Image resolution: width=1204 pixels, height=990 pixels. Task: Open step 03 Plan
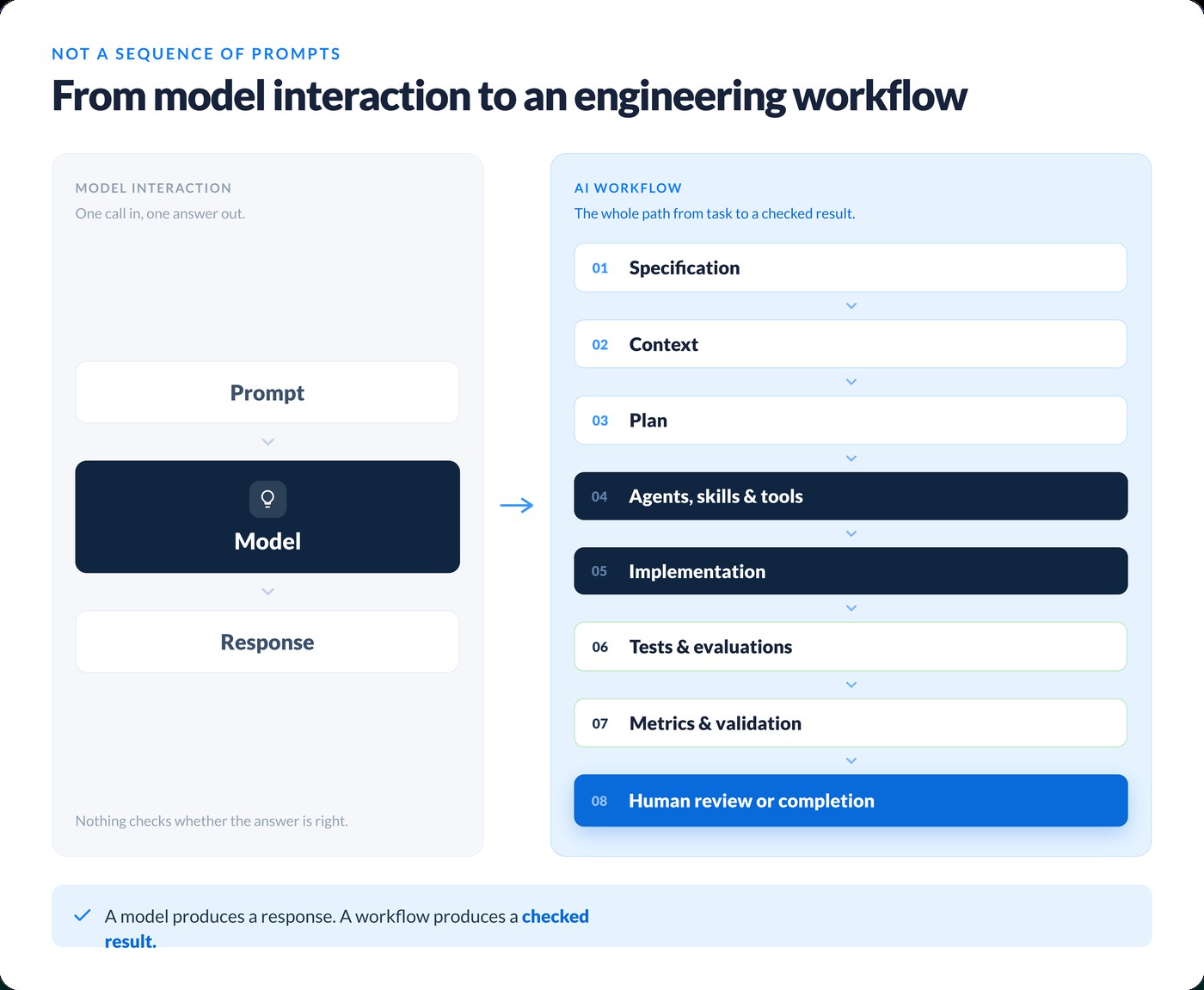click(851, 420)
